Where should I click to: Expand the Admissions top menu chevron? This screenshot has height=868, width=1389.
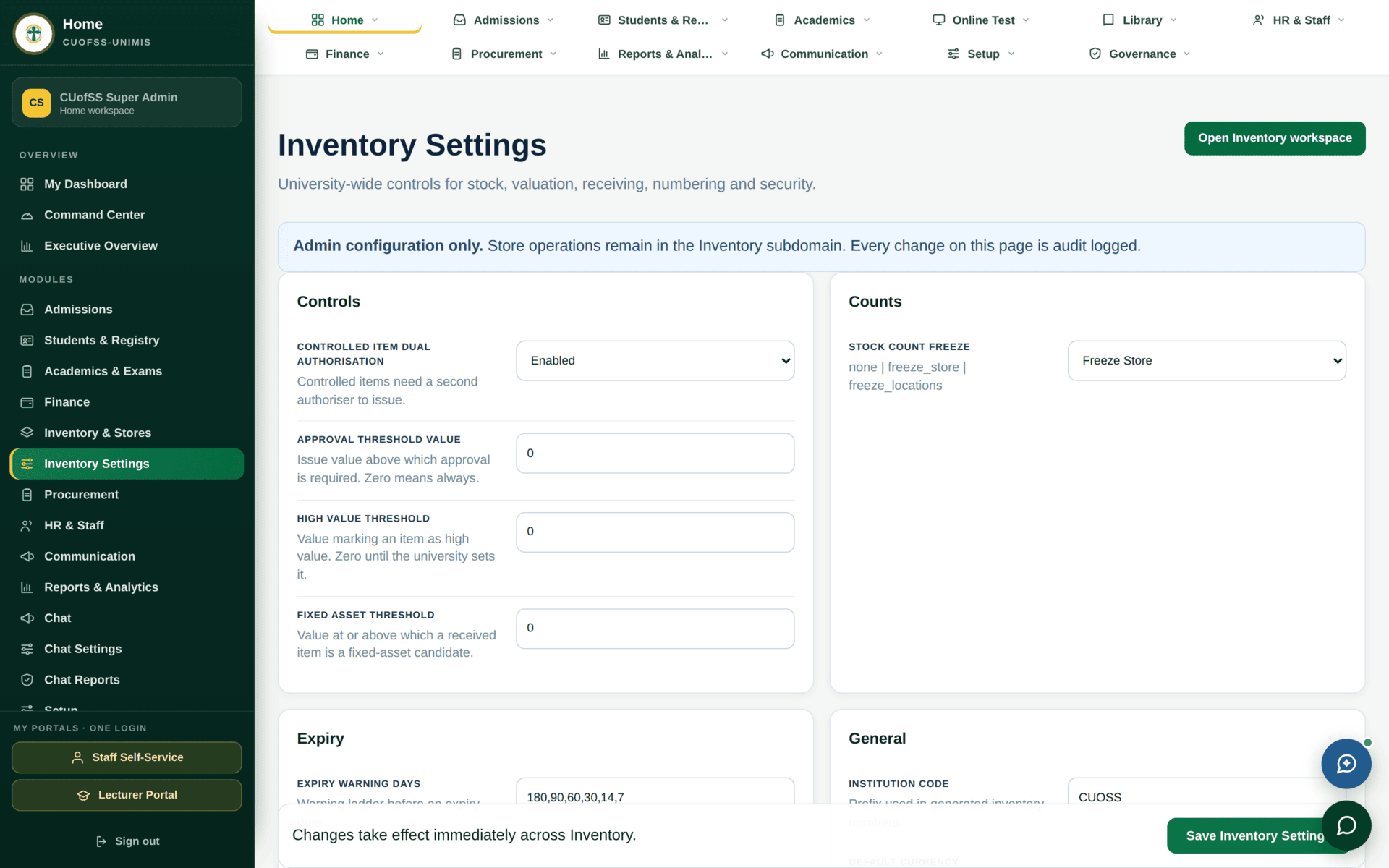click(x=551, y=20)
